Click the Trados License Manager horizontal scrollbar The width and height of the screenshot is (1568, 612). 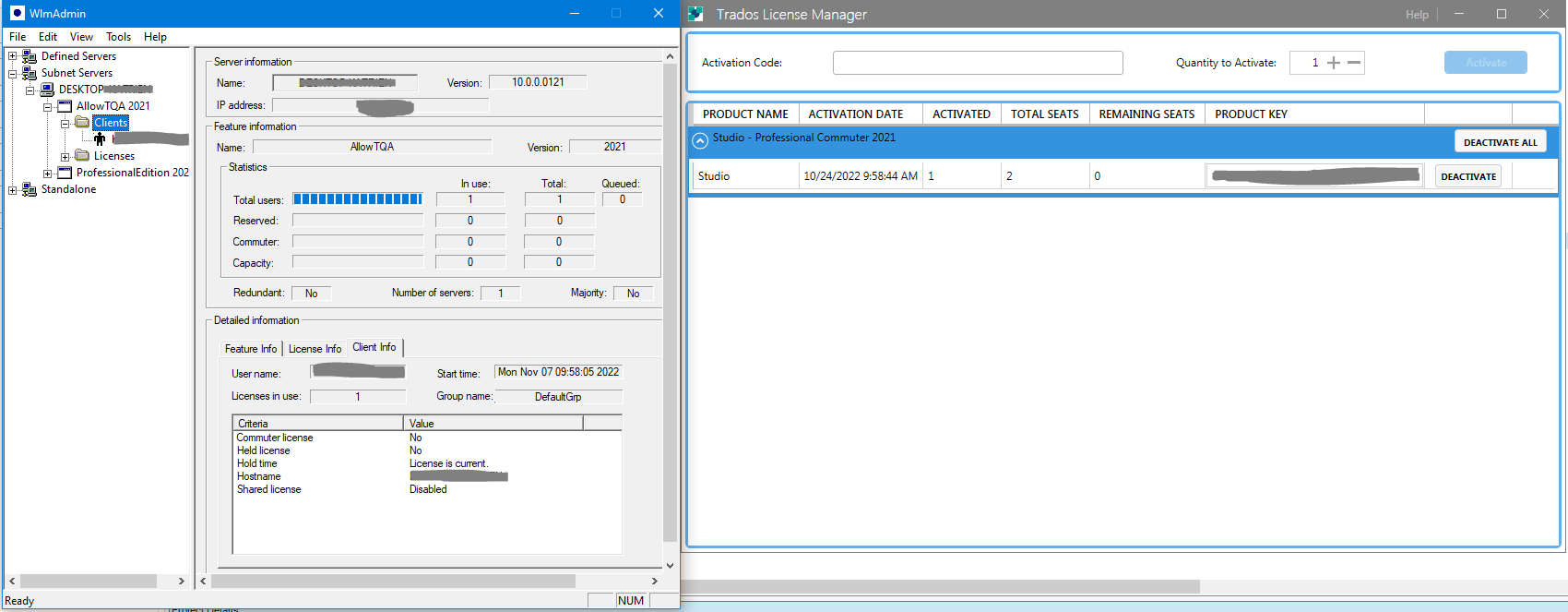(941, 587)
